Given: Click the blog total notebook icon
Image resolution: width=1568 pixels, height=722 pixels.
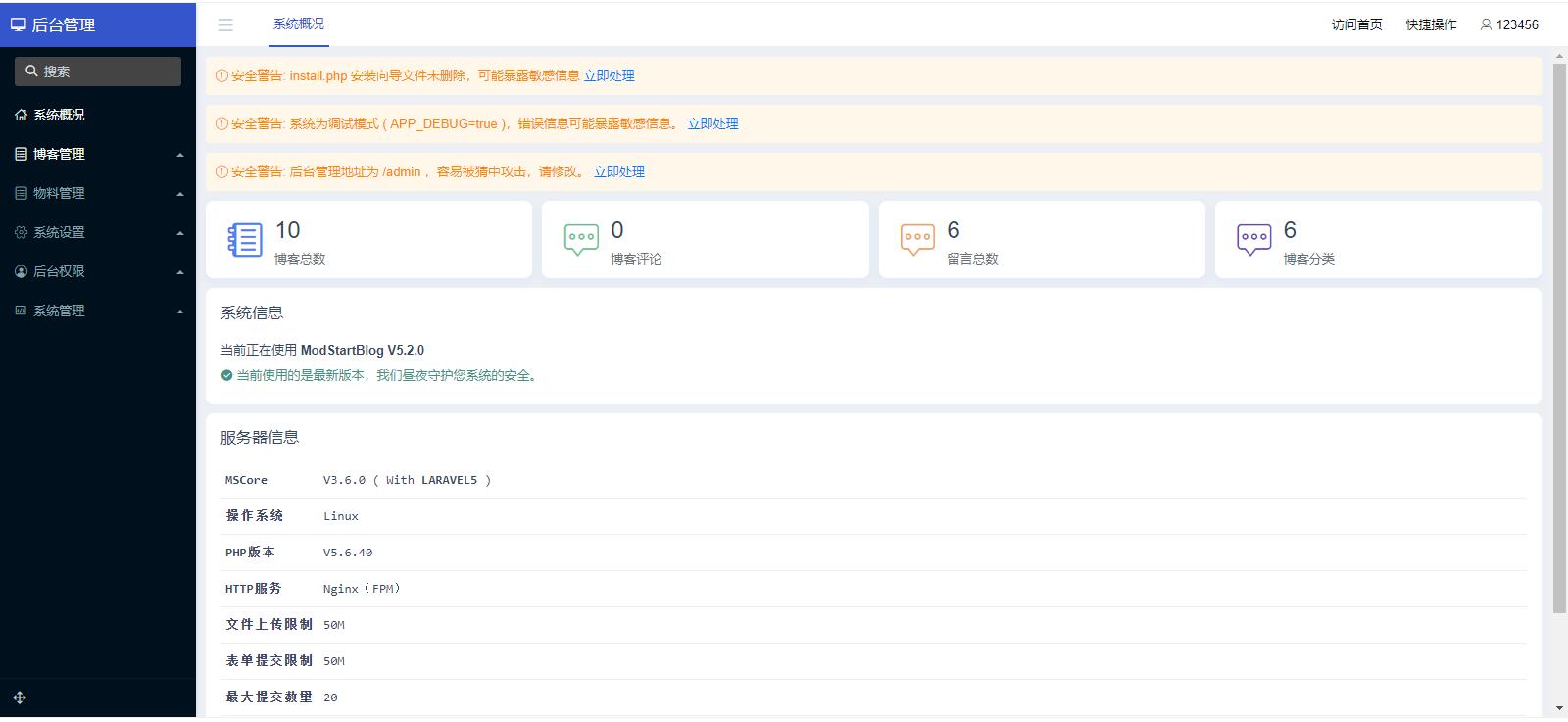Looking at the screenshot, I should [x=245, y=240].
